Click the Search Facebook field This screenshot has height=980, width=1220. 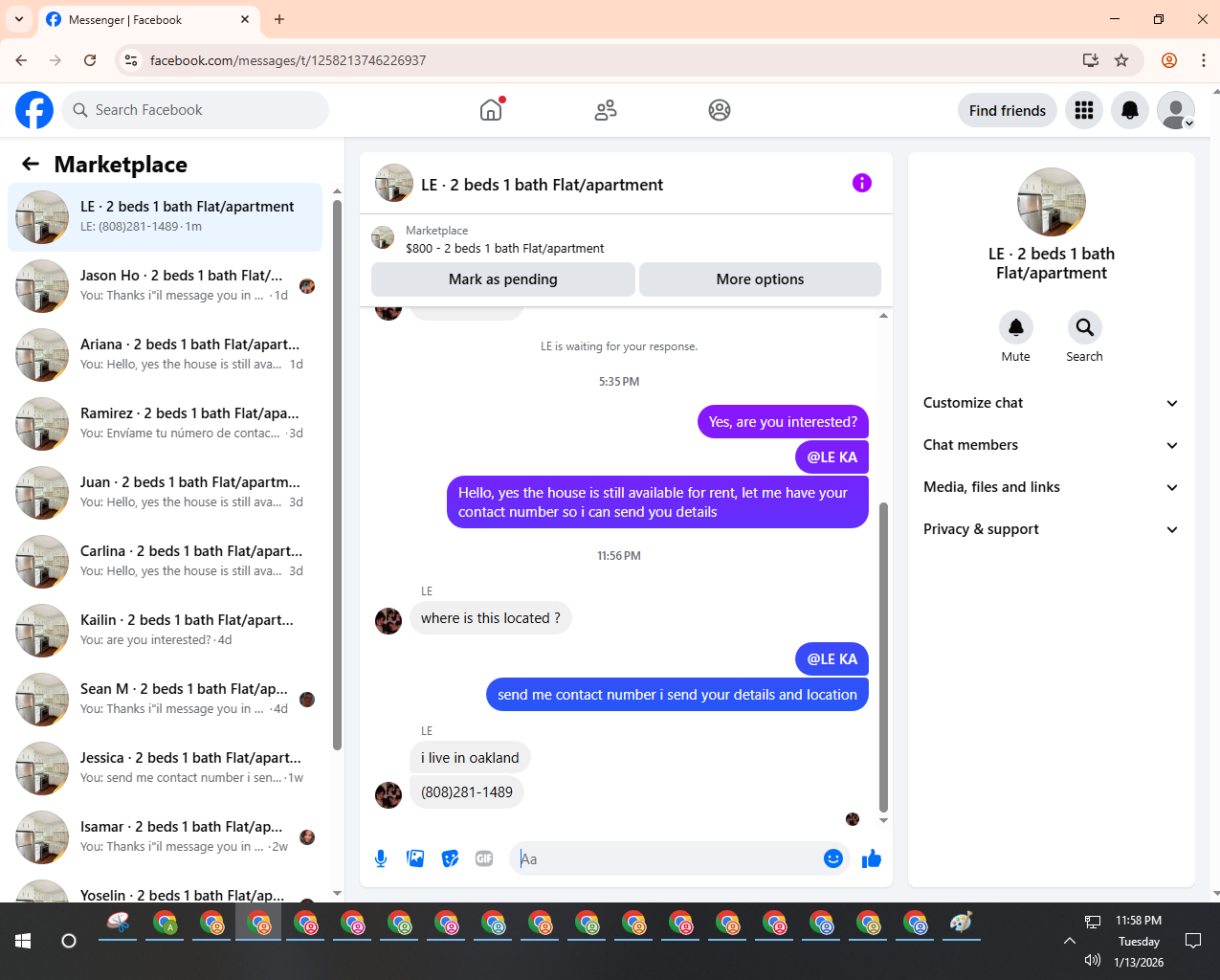click(195, 110)
